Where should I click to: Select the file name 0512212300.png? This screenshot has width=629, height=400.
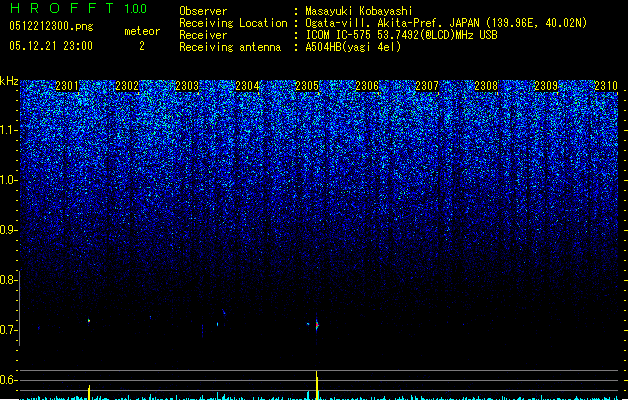[51, 26]
